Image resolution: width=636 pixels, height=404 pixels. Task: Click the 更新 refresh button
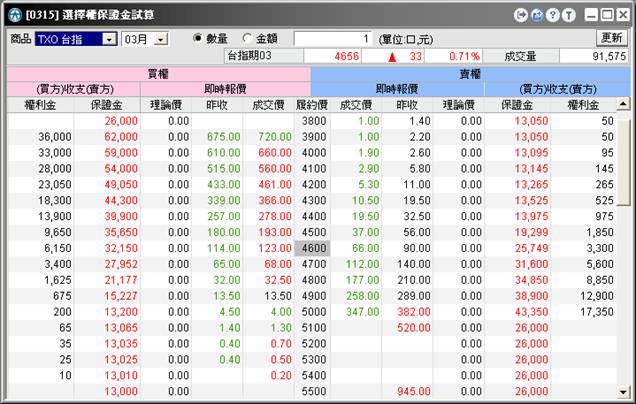(x=611, y=38)
